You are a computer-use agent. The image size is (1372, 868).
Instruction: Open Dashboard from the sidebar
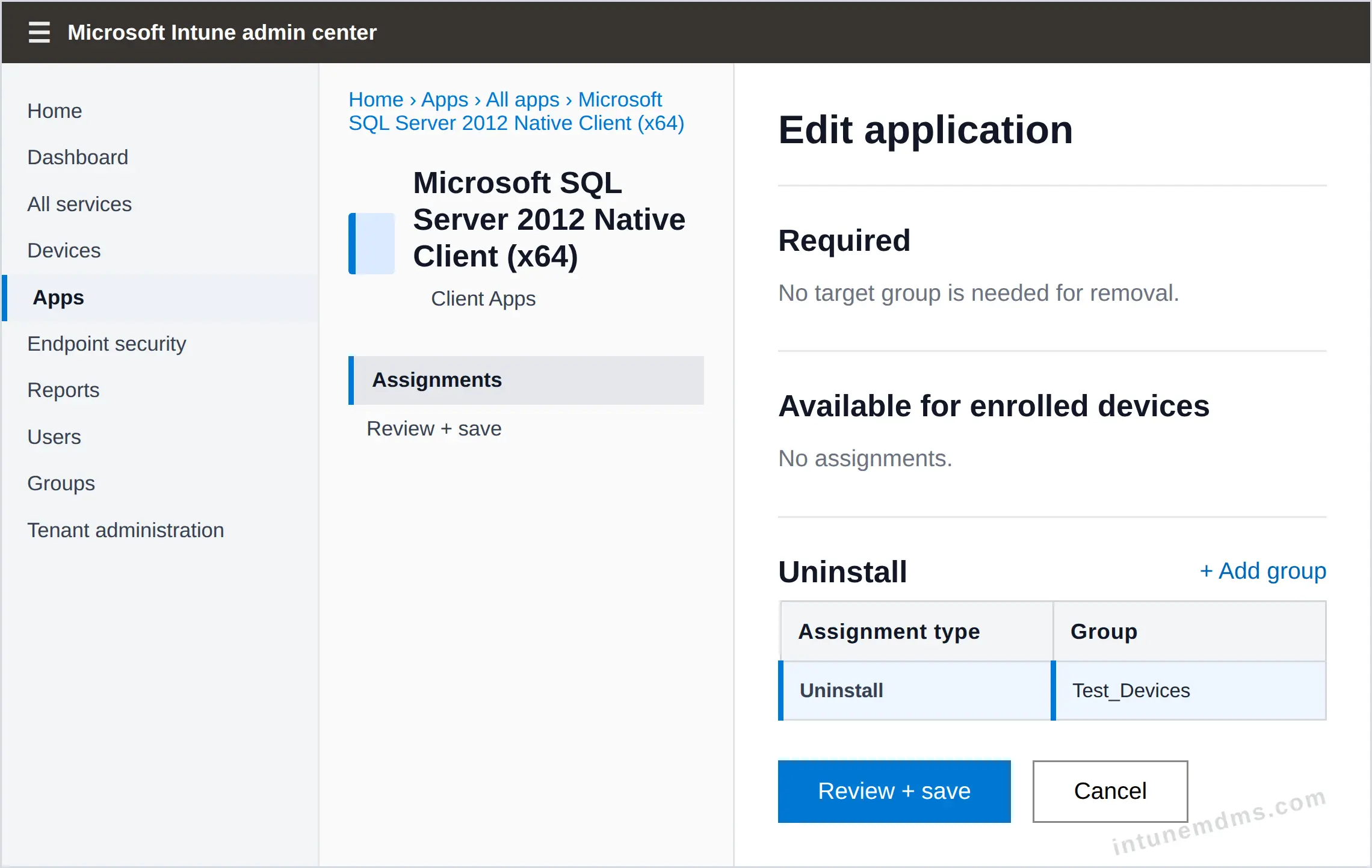tap(78, 157)
